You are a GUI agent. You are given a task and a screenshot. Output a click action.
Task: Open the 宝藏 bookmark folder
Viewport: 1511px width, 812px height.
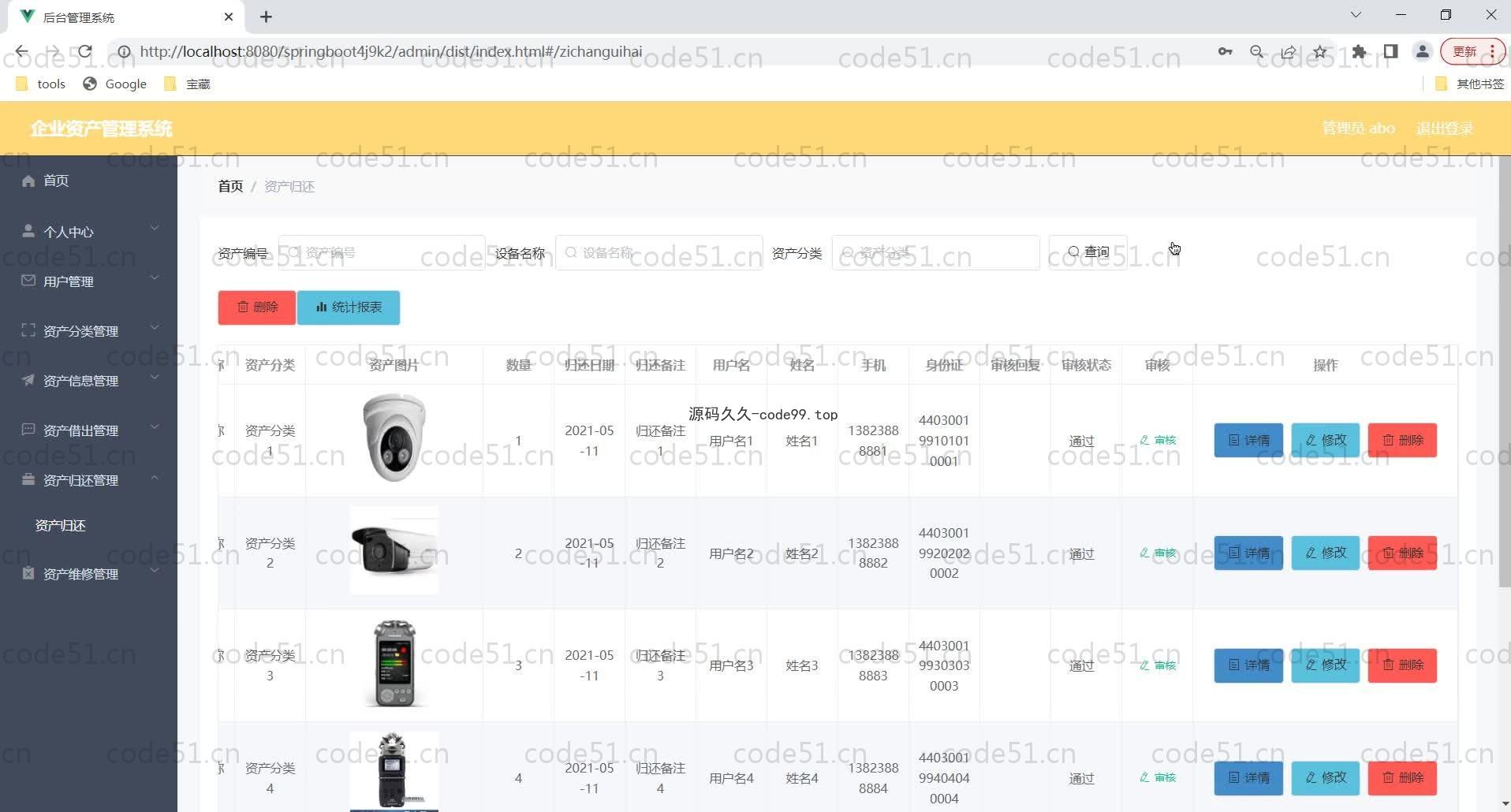coord(187,84)
